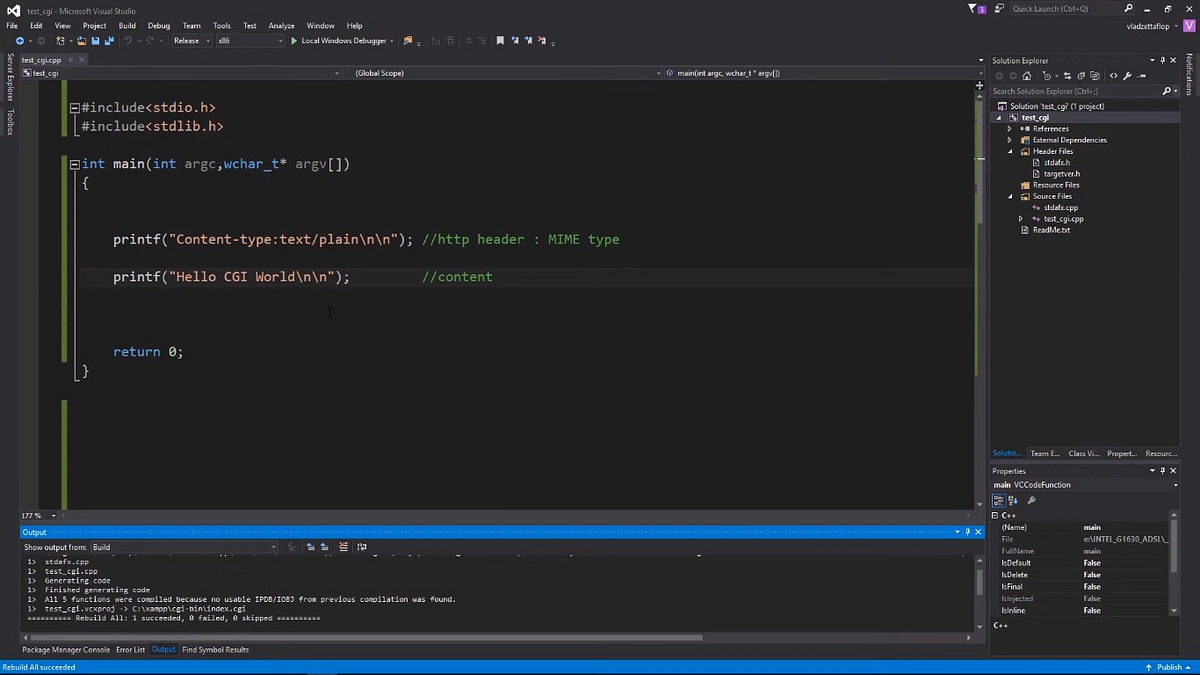Screen dimensions: 1200x675
Task: Click Go to Previous Message icon in Output
Action: [x=311, y=547]
